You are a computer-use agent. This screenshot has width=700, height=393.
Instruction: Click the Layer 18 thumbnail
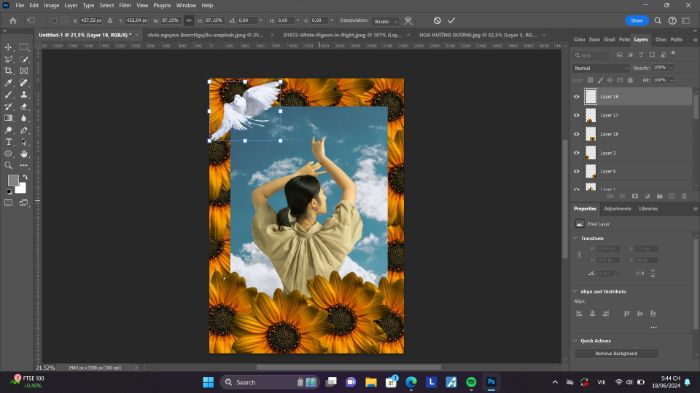(591, 96)
